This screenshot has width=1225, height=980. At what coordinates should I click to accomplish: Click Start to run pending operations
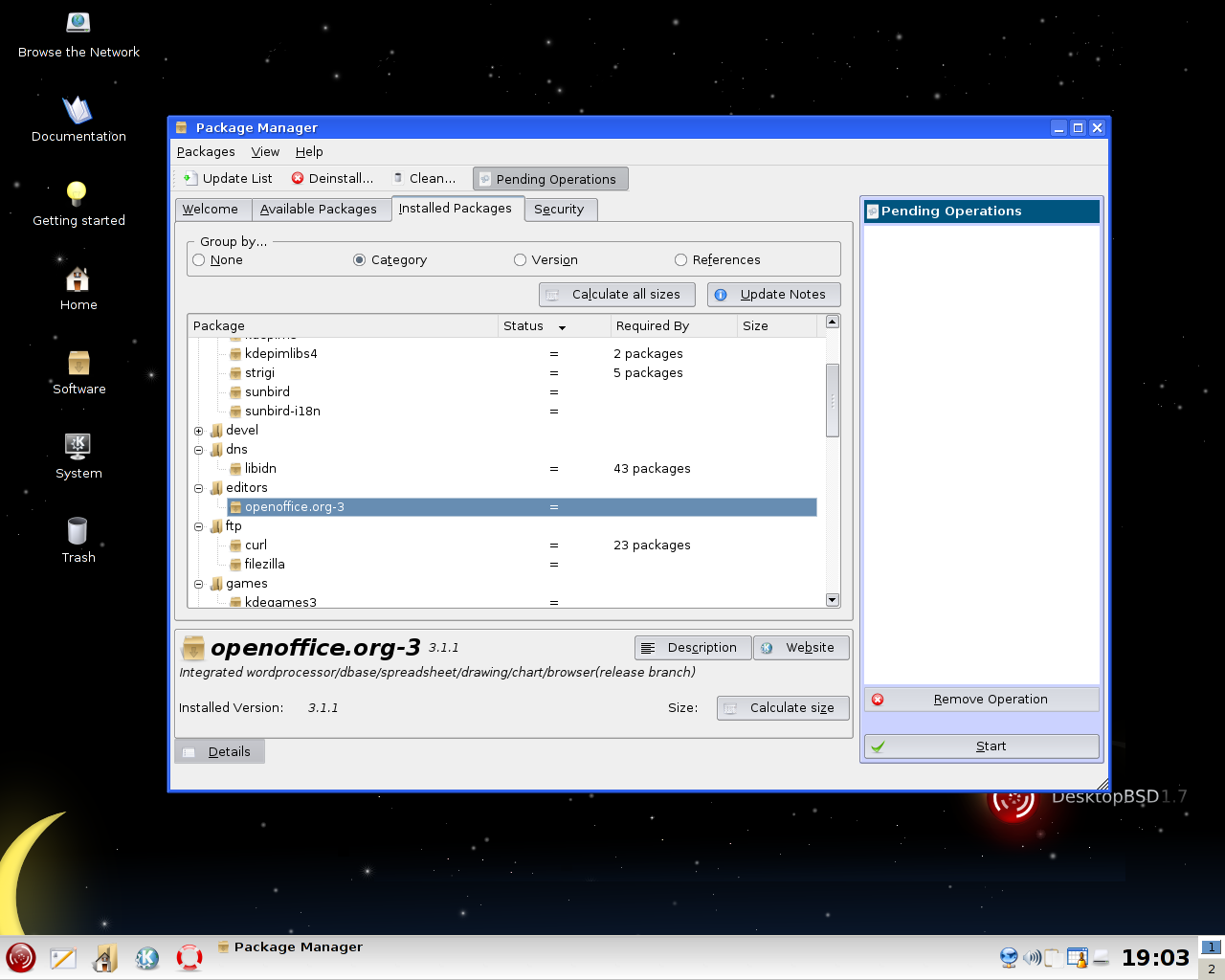(x=982, y=746)
